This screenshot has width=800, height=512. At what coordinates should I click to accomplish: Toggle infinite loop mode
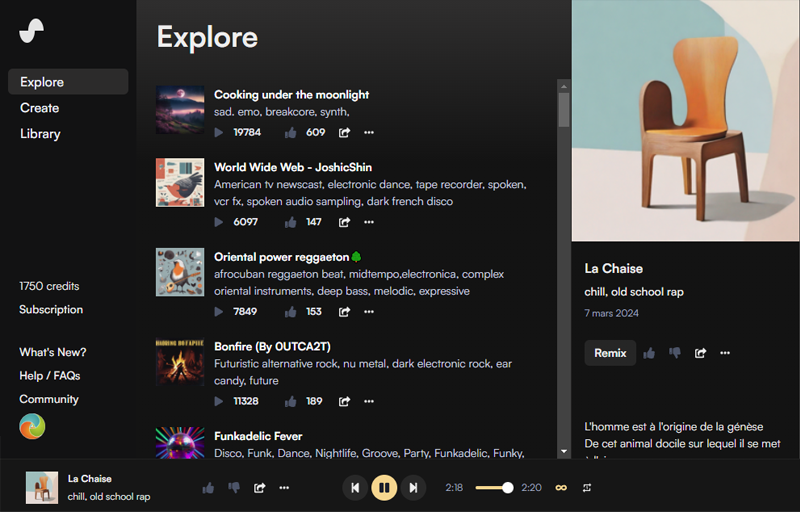click(x=561, y=488)
